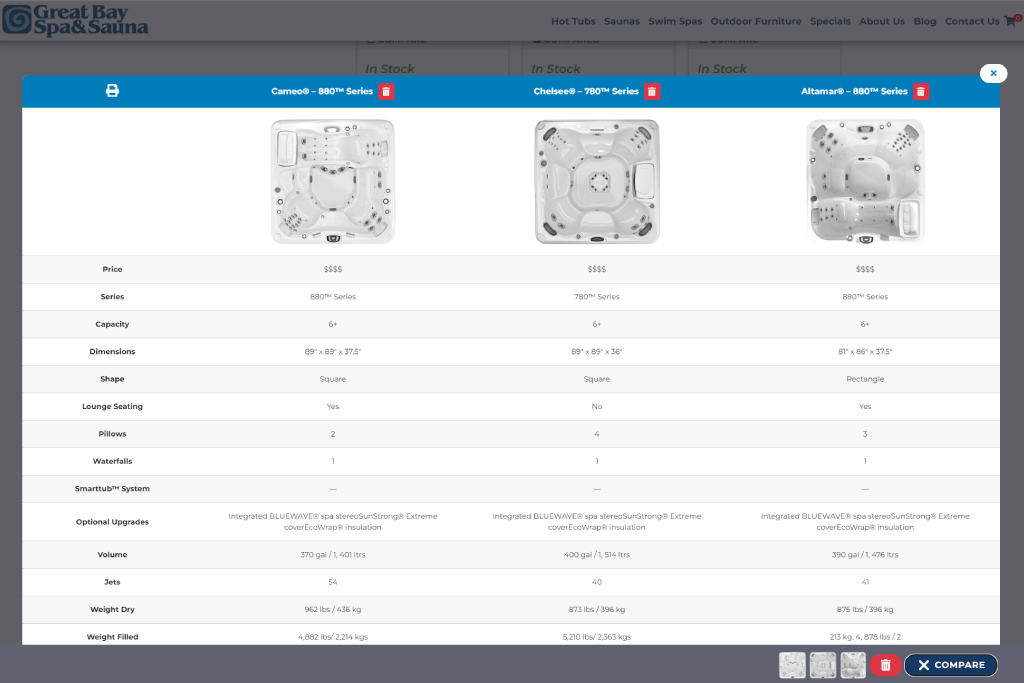Click Cameo weight filled 4,882 lbs value
1024x683 pixels.
click(333, 637)
